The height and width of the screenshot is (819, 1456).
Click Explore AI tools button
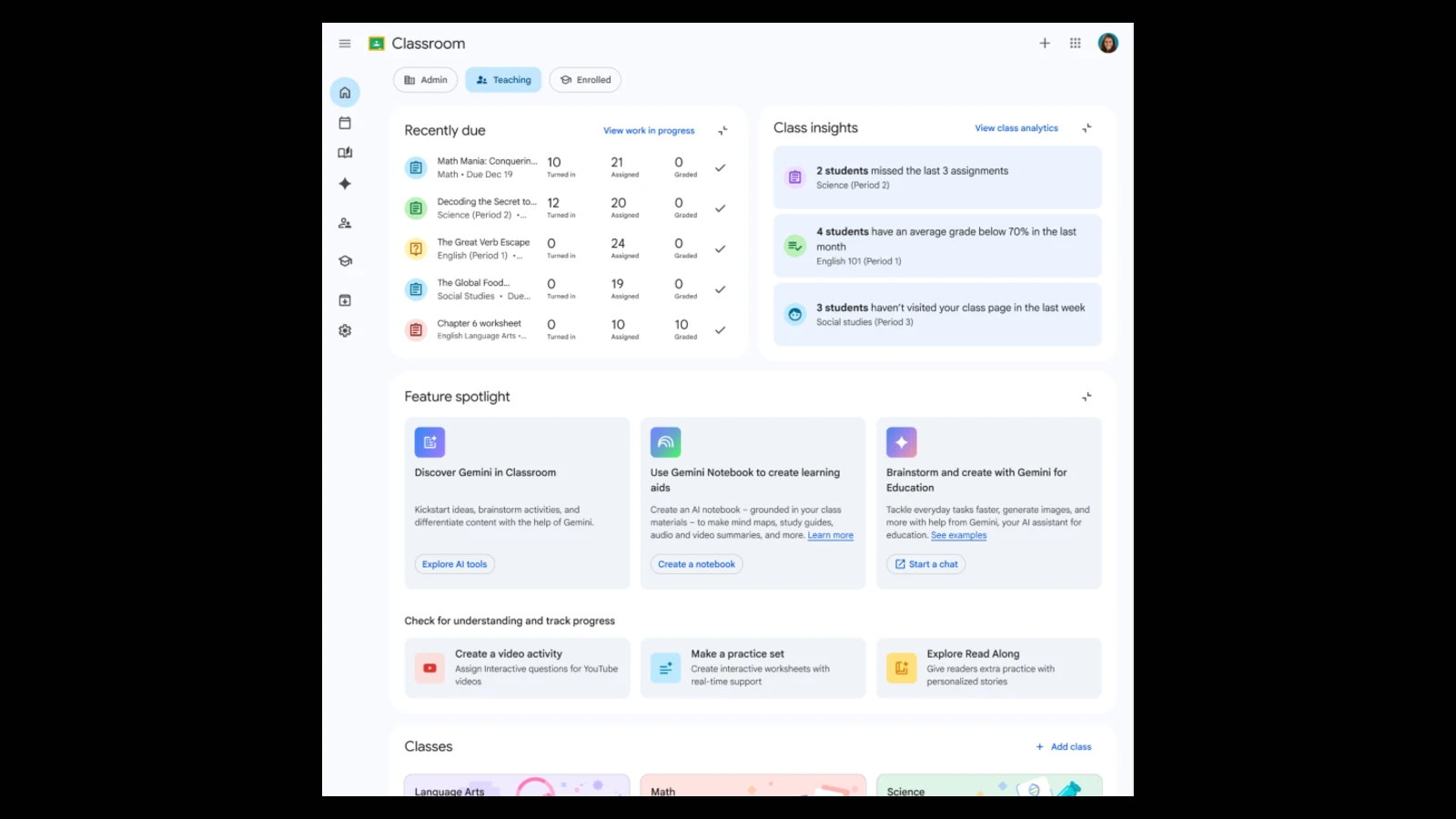[454, 564]
